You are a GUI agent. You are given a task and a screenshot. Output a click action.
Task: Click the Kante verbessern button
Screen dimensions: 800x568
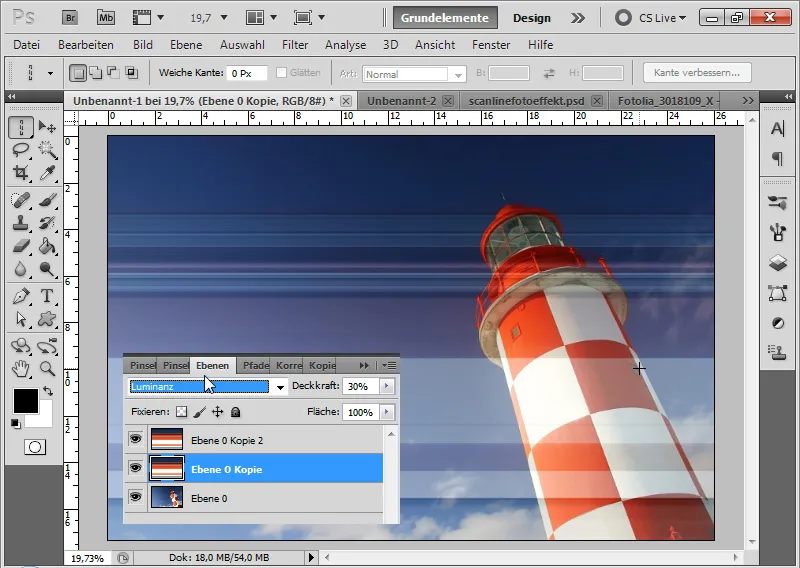click(x=697, y=72)
